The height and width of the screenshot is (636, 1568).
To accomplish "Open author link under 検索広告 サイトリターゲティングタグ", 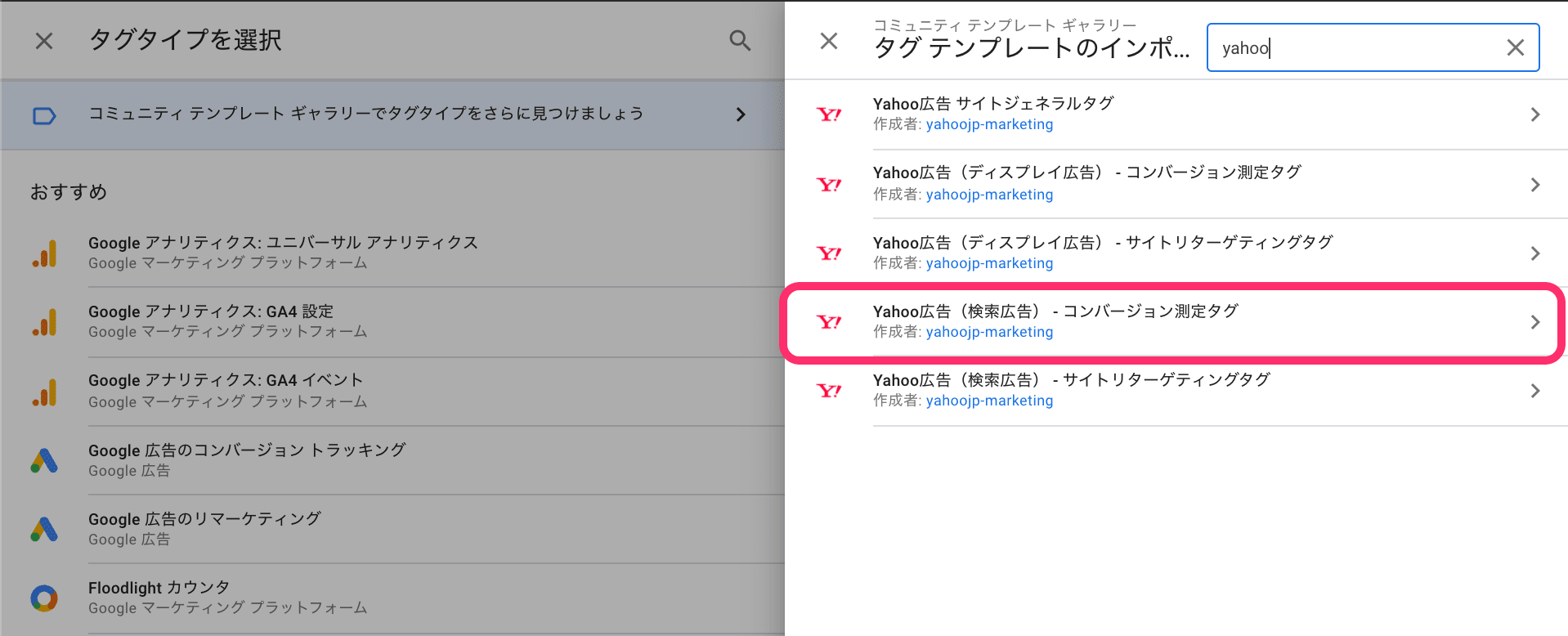I will click(989, 401).
